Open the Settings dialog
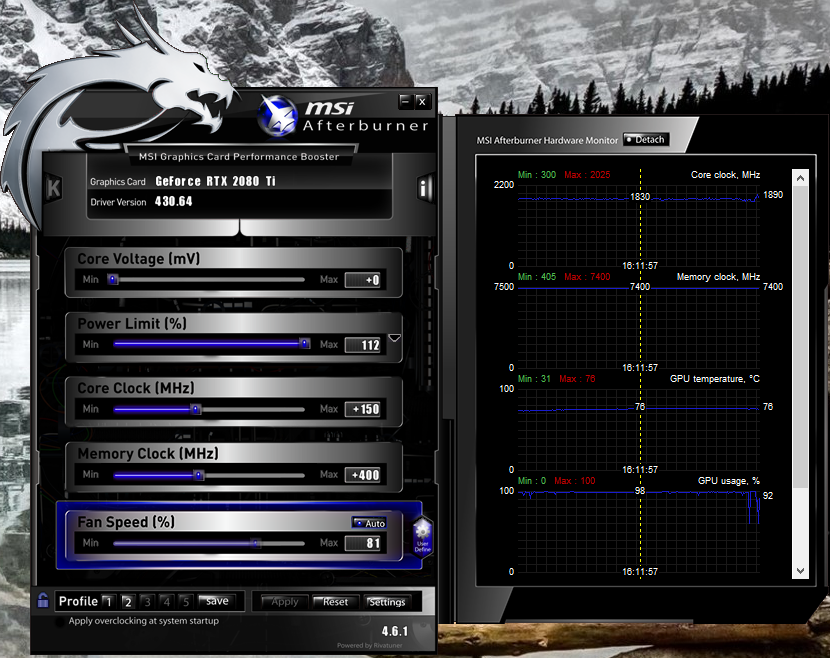830x658 pixels. coord(387,602)
